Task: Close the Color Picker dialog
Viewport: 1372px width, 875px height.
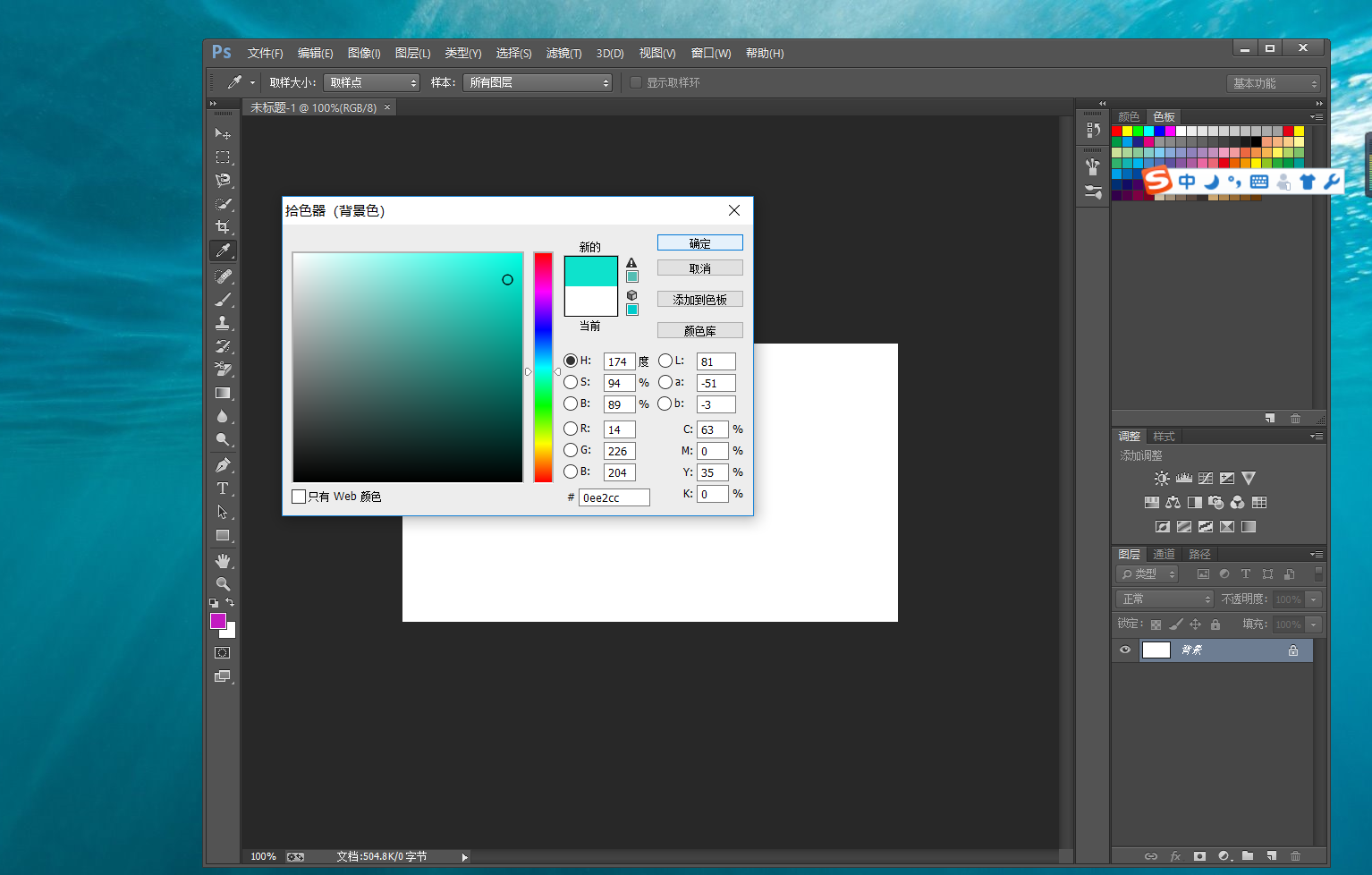Action: (734, 210)
